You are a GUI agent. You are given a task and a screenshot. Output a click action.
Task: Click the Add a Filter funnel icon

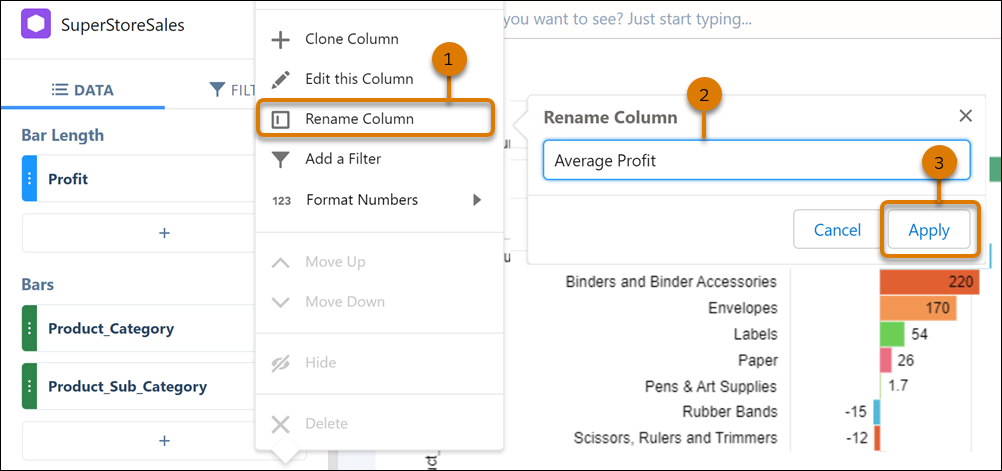pyautogui.click(x=281, y=159)
